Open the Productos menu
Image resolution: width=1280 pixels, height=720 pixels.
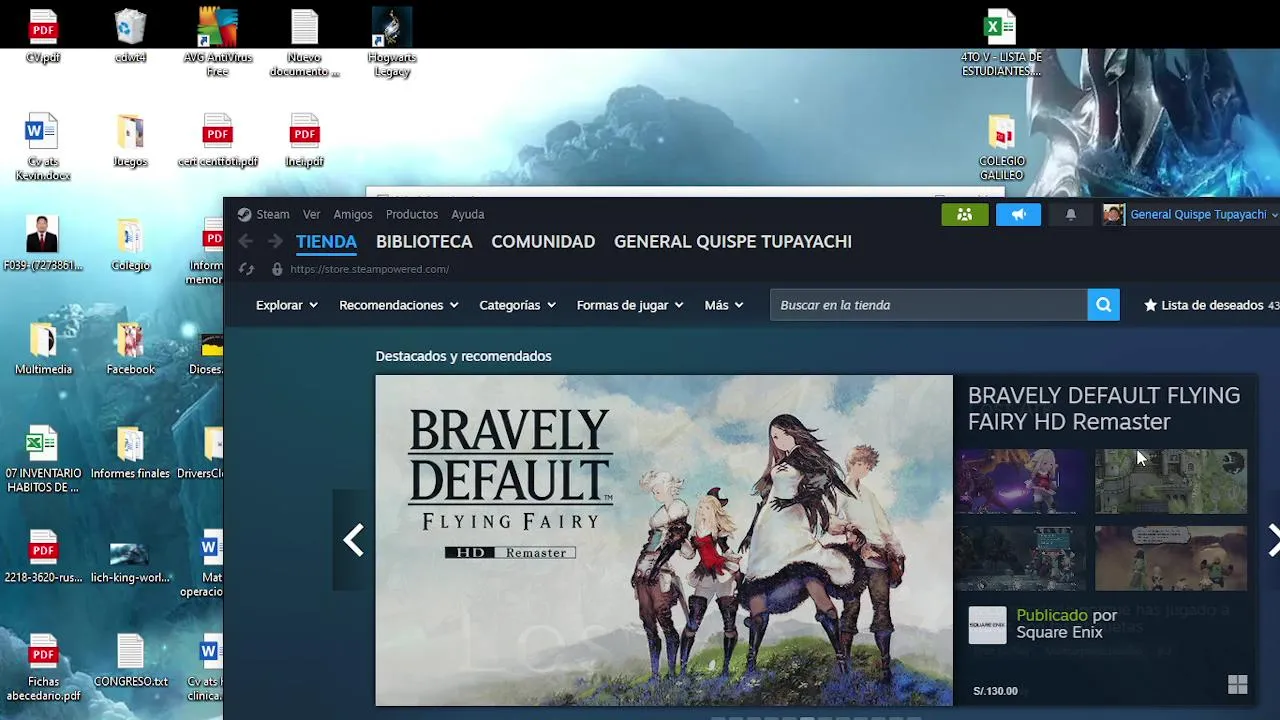pos(412,214)
